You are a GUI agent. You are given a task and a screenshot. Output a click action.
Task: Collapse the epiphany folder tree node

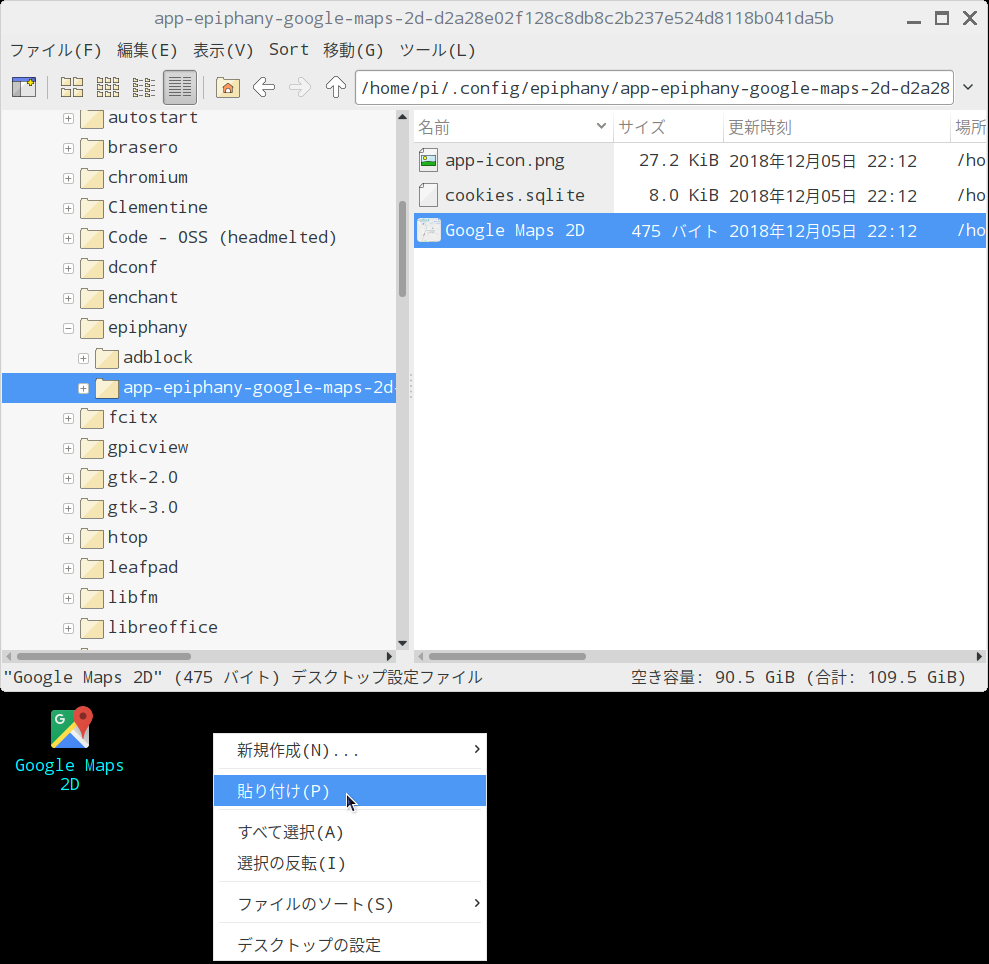pyautogui.click(x=68, y=328)
